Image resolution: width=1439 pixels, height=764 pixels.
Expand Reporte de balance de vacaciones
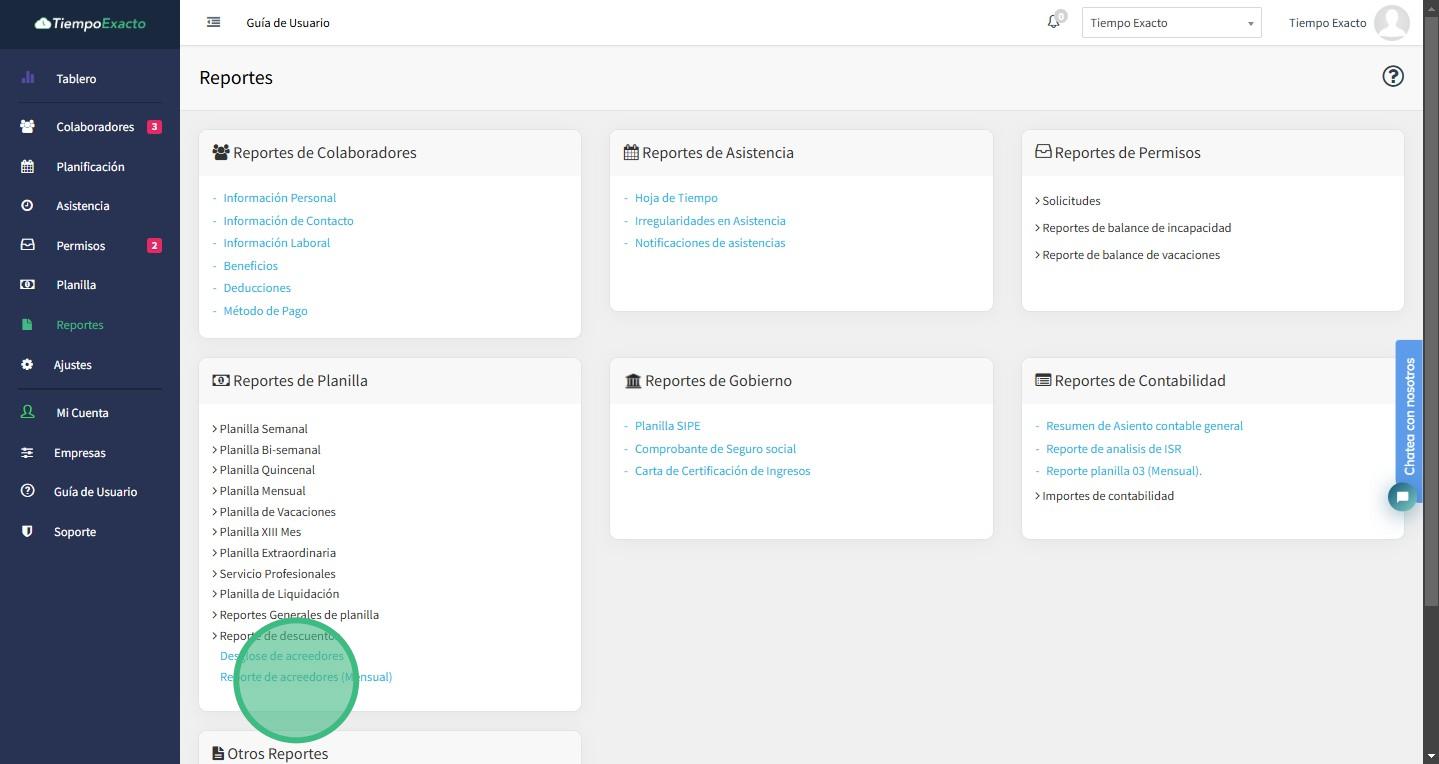coord(1130,255)
